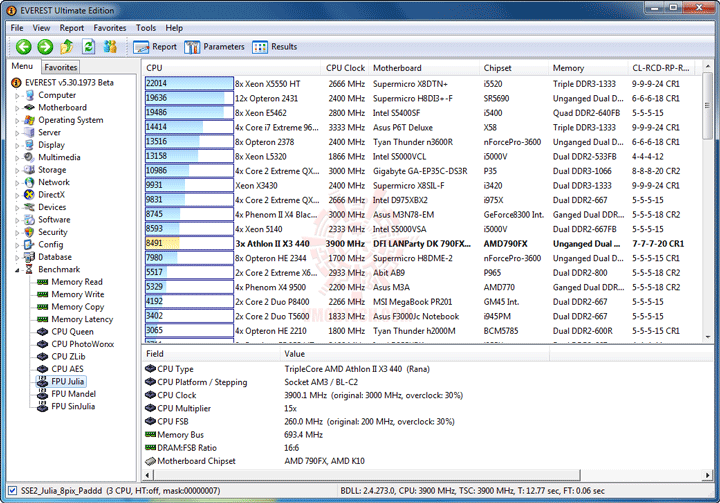Click the details pane horizontal scrollbar

[x=427, y=475]
